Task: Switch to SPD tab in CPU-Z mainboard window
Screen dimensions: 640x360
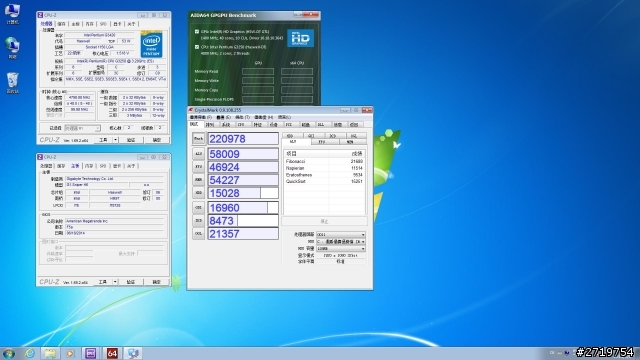Action: point(103,166)
